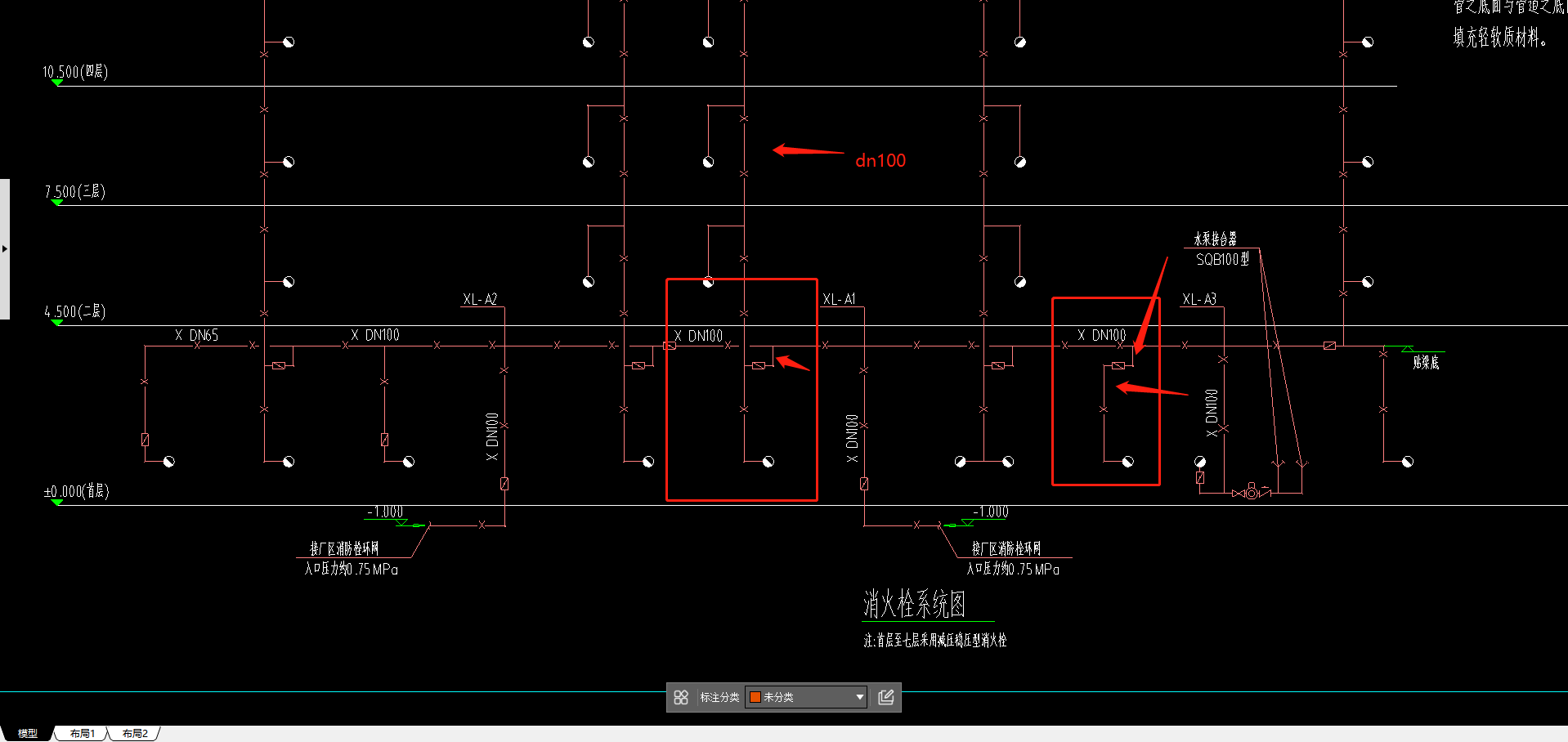Click the 填充轻软质材料 note text
This screenshot has width=1568, height=742.
[1499, 37]
